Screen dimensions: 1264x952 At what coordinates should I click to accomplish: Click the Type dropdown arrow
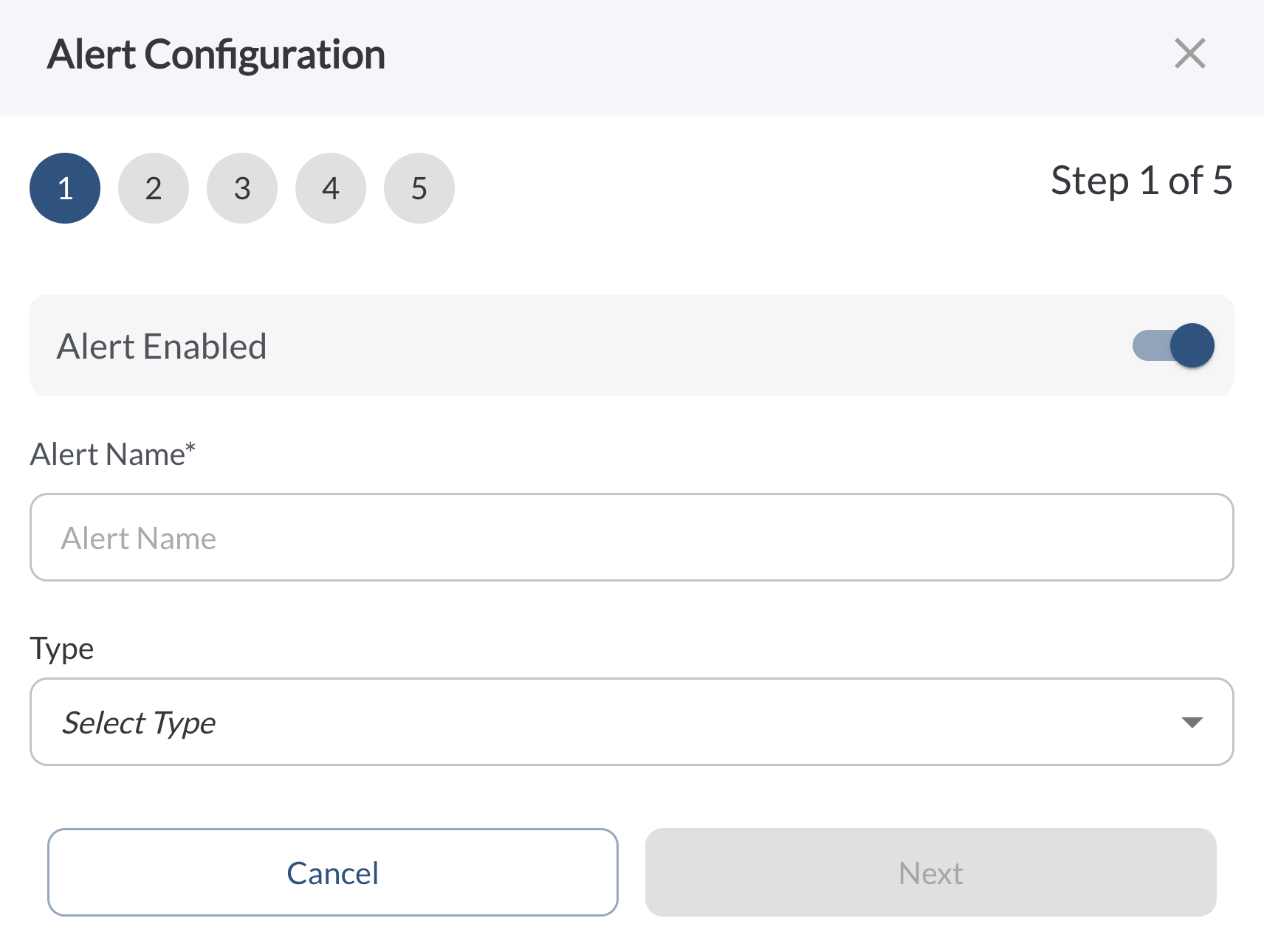(1192, 722)
